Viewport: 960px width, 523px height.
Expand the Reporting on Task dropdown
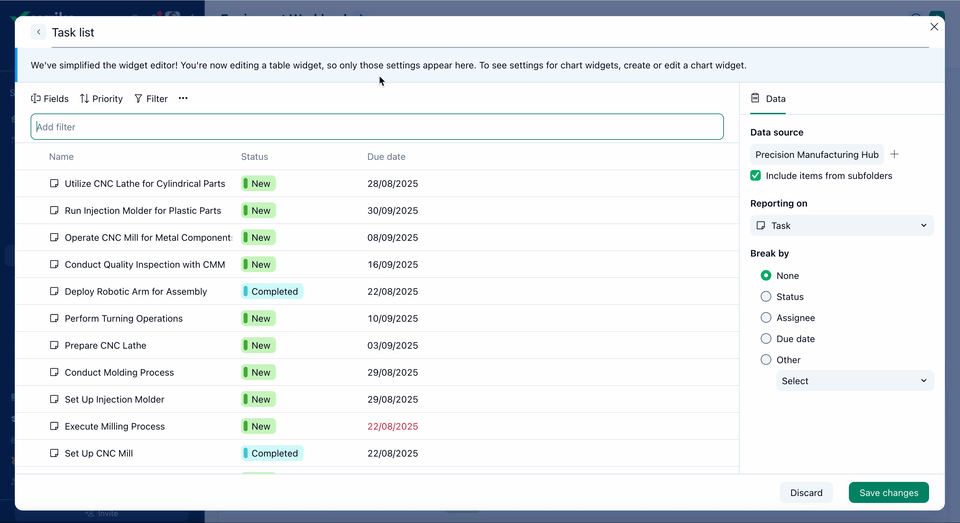pos(842,226)
